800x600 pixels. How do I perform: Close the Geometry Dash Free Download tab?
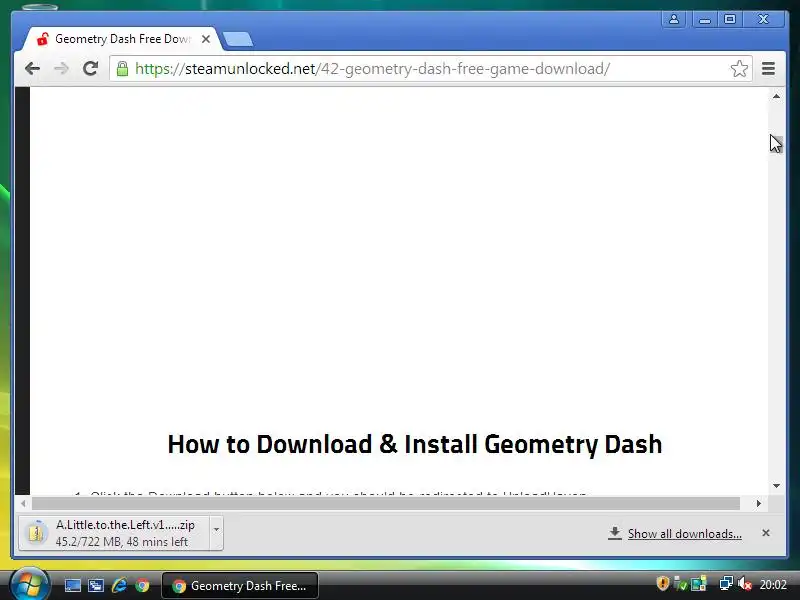point(206,39)
